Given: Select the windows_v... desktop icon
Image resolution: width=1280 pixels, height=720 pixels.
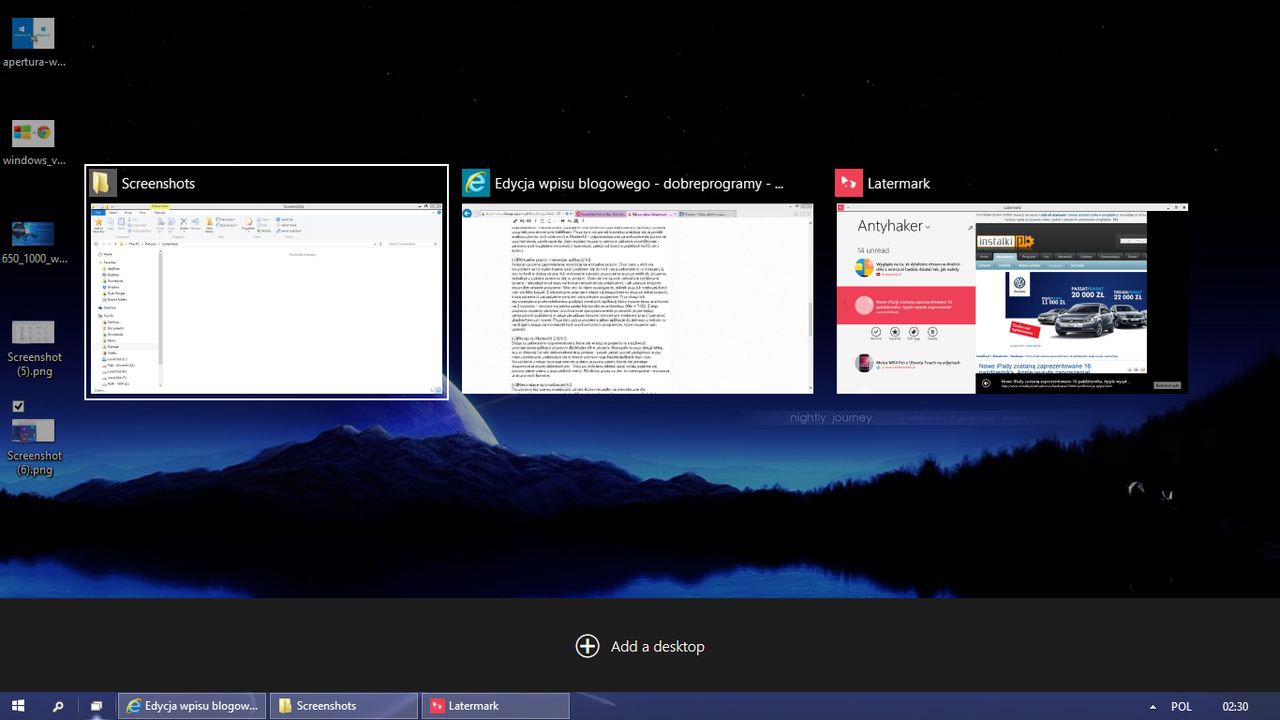Looking at the screenshot, I should [33, 141].
